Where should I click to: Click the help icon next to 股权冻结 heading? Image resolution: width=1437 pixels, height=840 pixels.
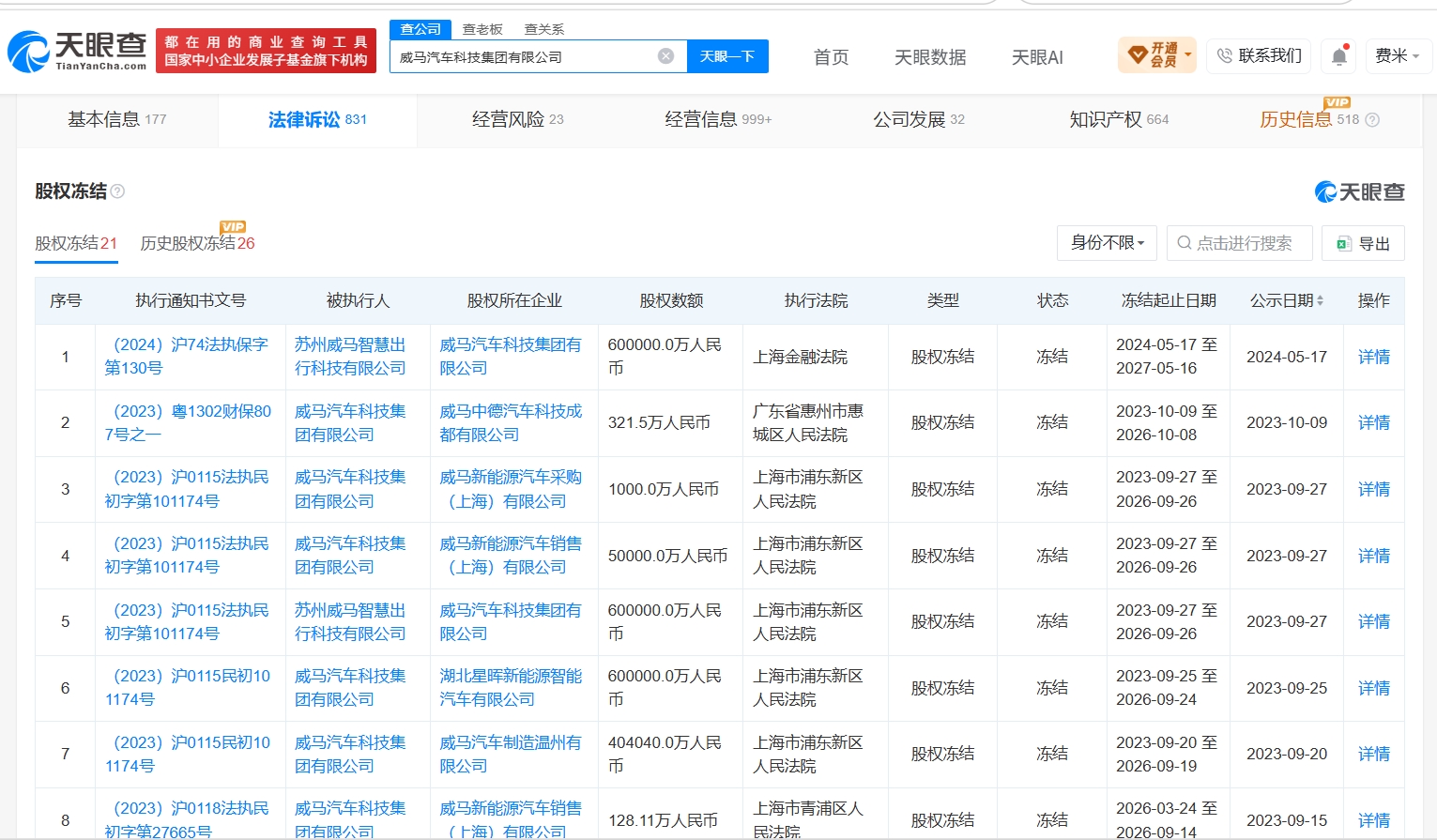(117, 191)
